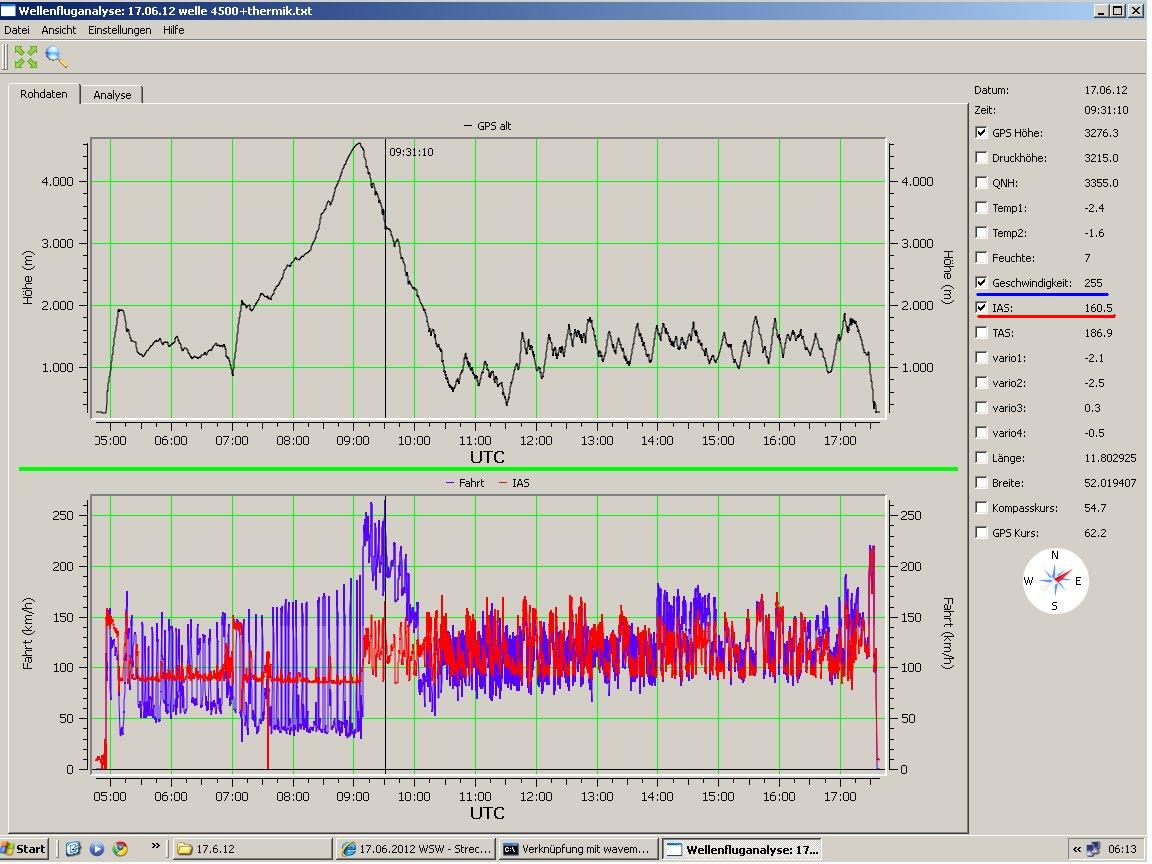Open Windows Media Player from quick launch

(x=97, y=849)
